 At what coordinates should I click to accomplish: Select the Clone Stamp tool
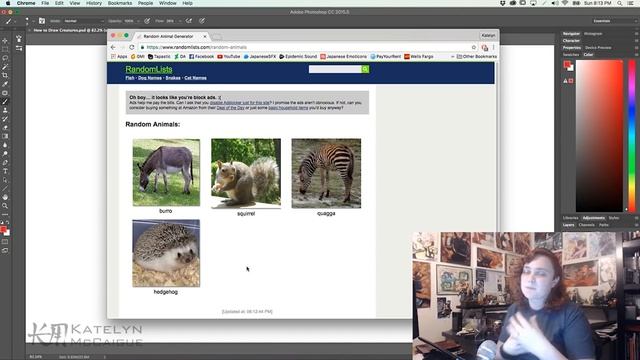click(x=5, y=110)
